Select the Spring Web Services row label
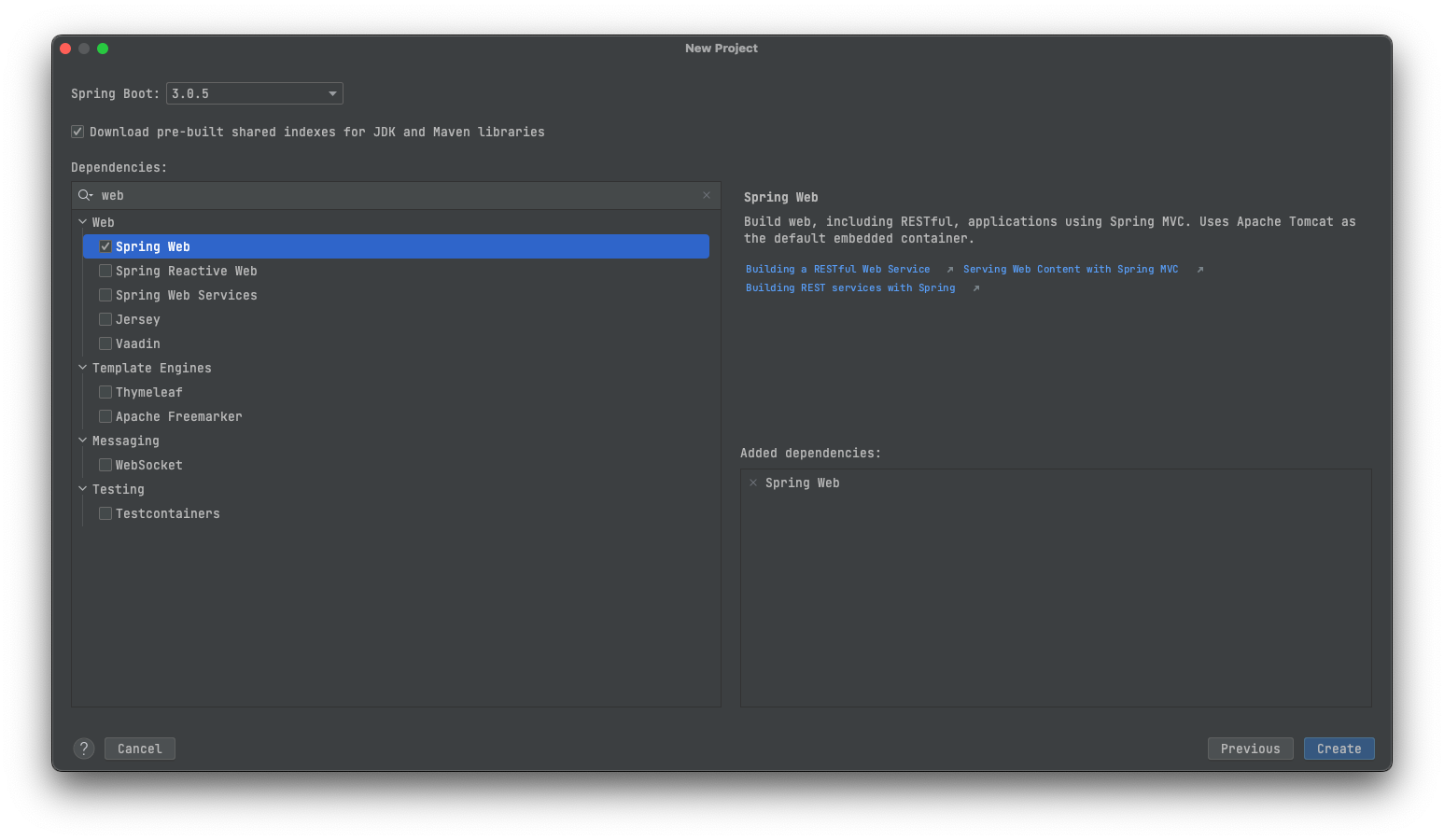This screenshot has width=1444, height=840. (x=187, y=295)
